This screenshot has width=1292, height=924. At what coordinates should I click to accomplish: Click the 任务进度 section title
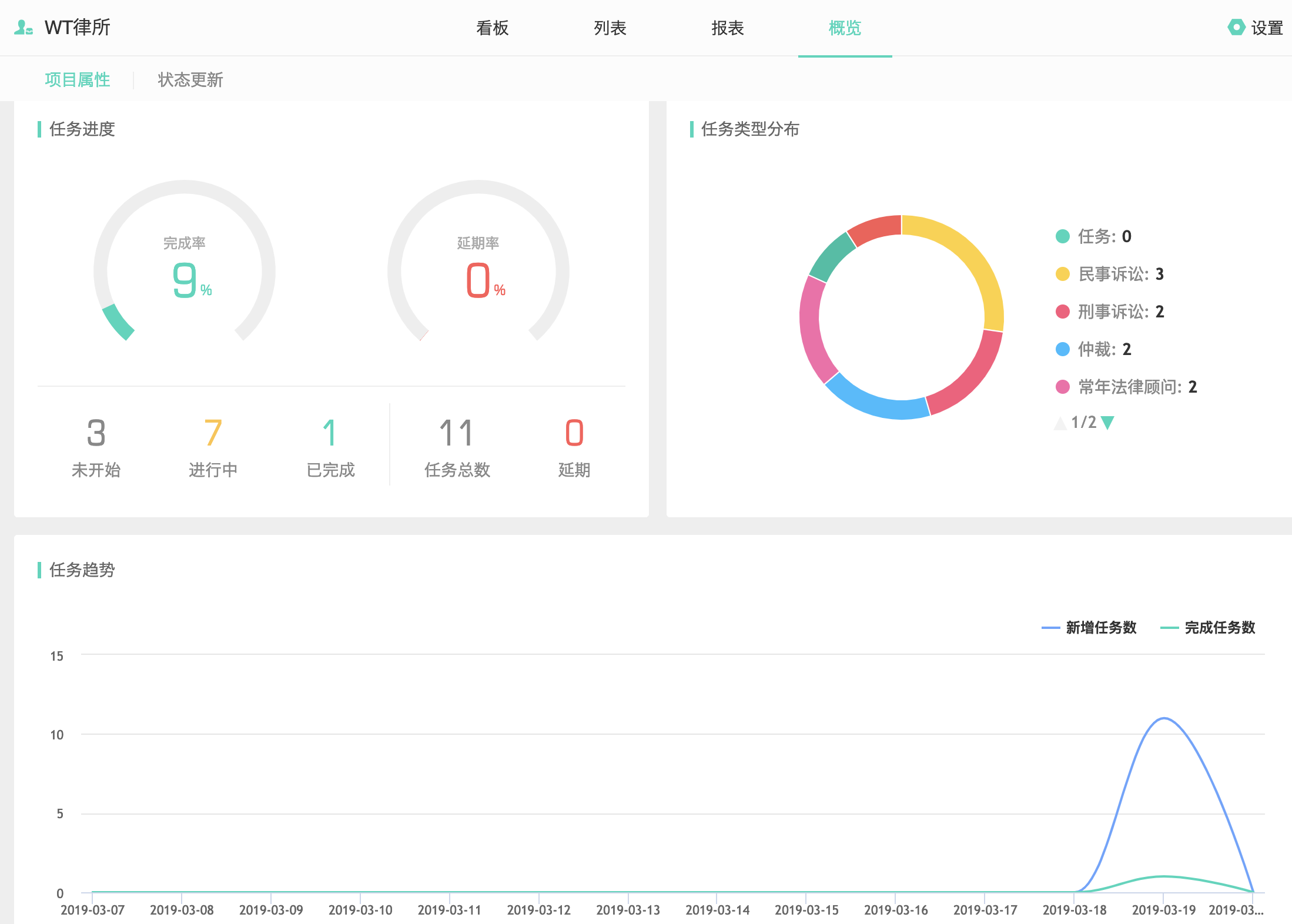(82, 129)
